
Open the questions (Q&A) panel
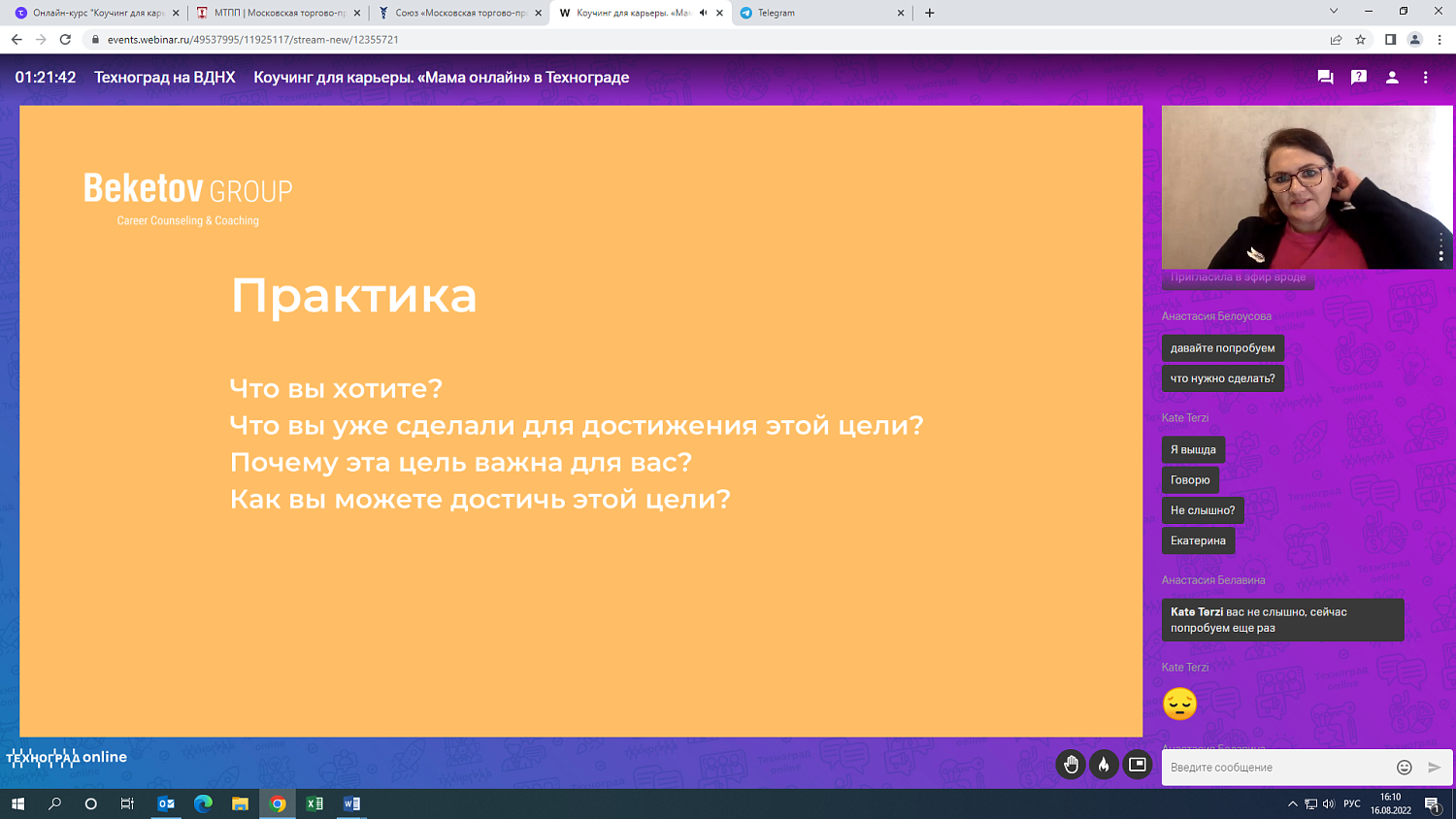coord(1358,76)
